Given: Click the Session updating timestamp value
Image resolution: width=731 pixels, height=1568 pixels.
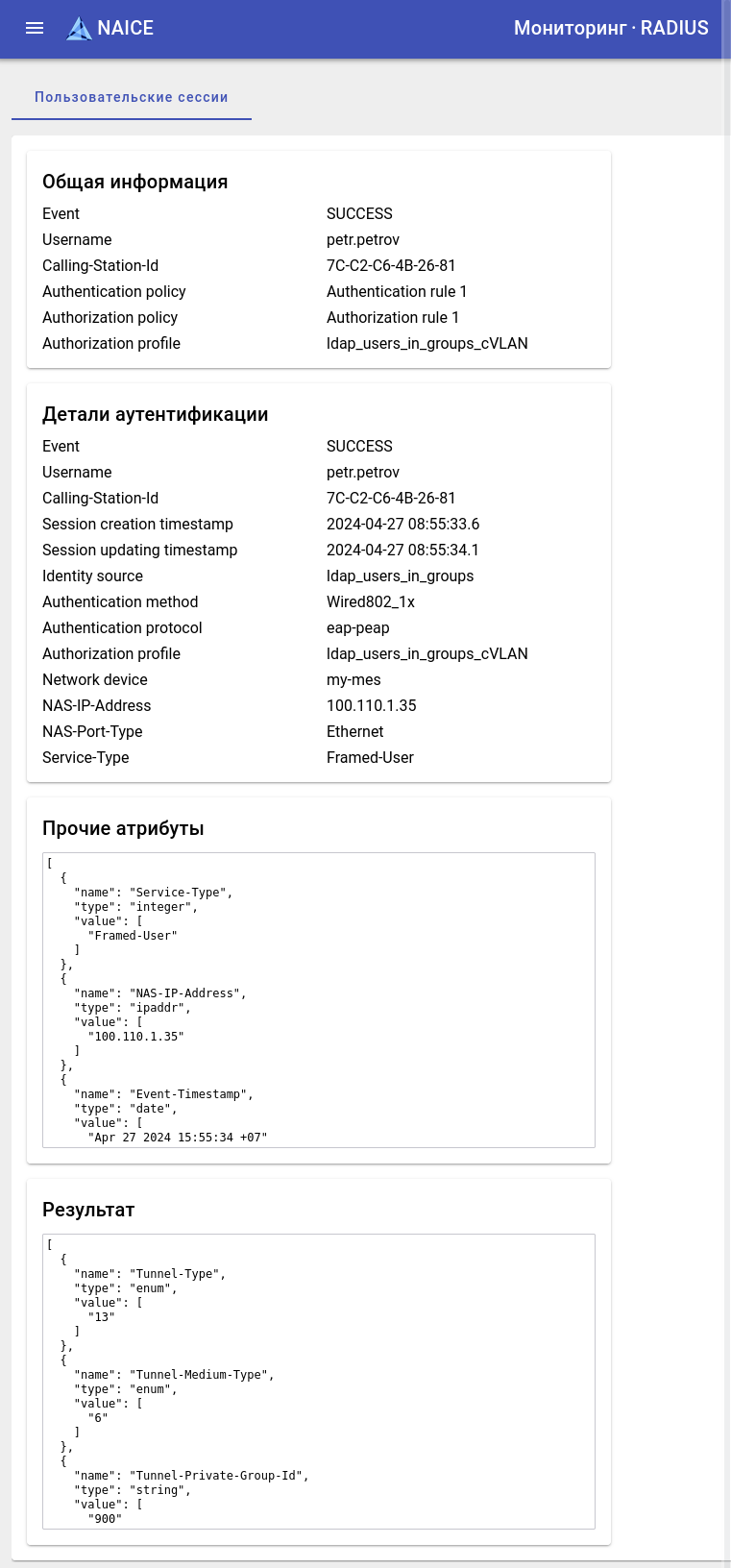Looking at the screenshot, I should tap(402, 550).
